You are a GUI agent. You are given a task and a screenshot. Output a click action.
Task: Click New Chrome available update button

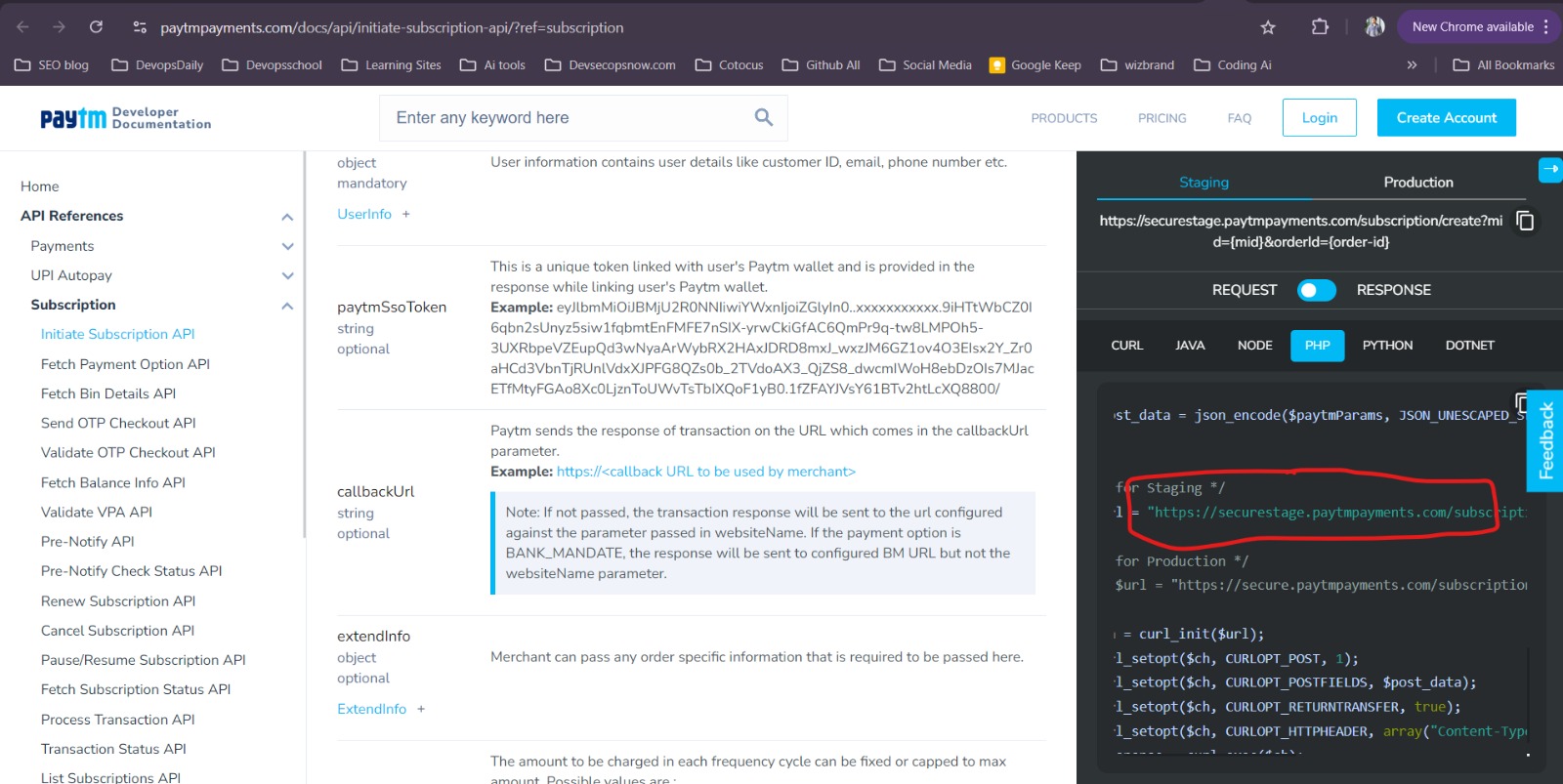[x=1472, y=27]
